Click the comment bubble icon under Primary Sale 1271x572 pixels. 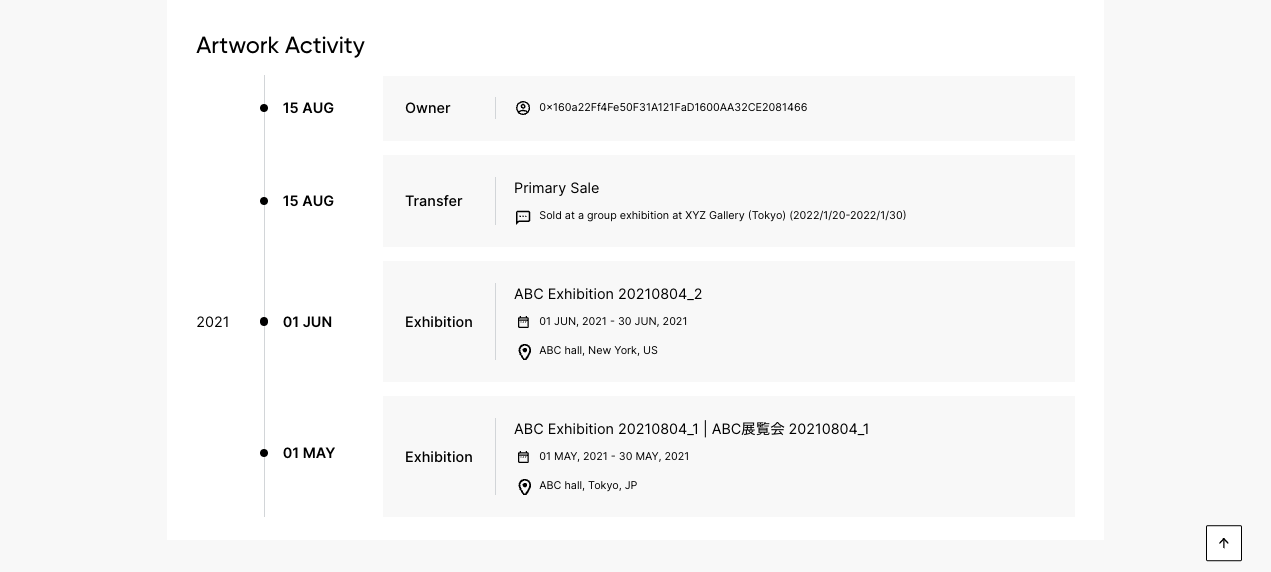pyautogui.click(x=523, y=217)
